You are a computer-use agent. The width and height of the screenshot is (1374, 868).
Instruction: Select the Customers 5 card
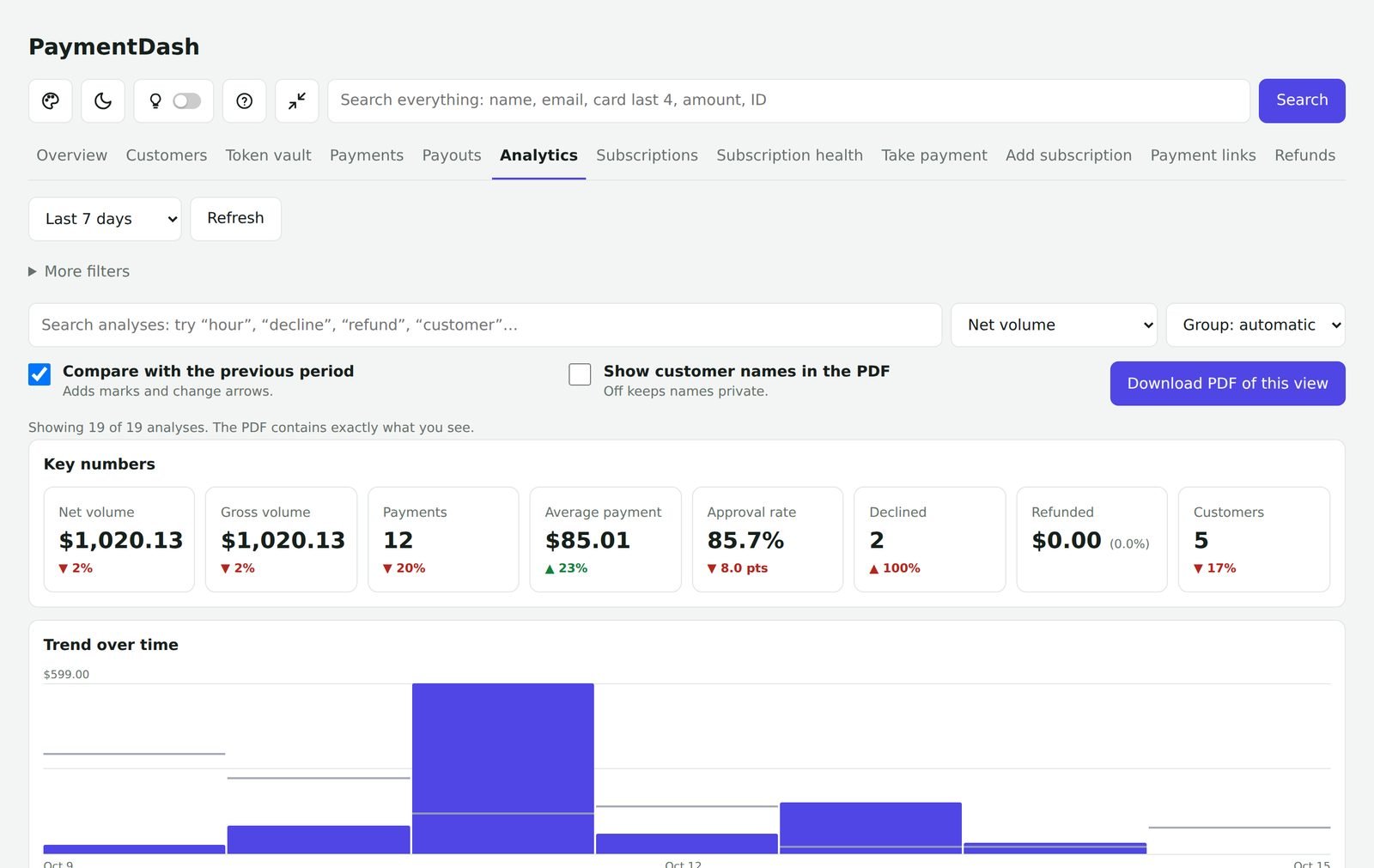(x=1254, y=539)
